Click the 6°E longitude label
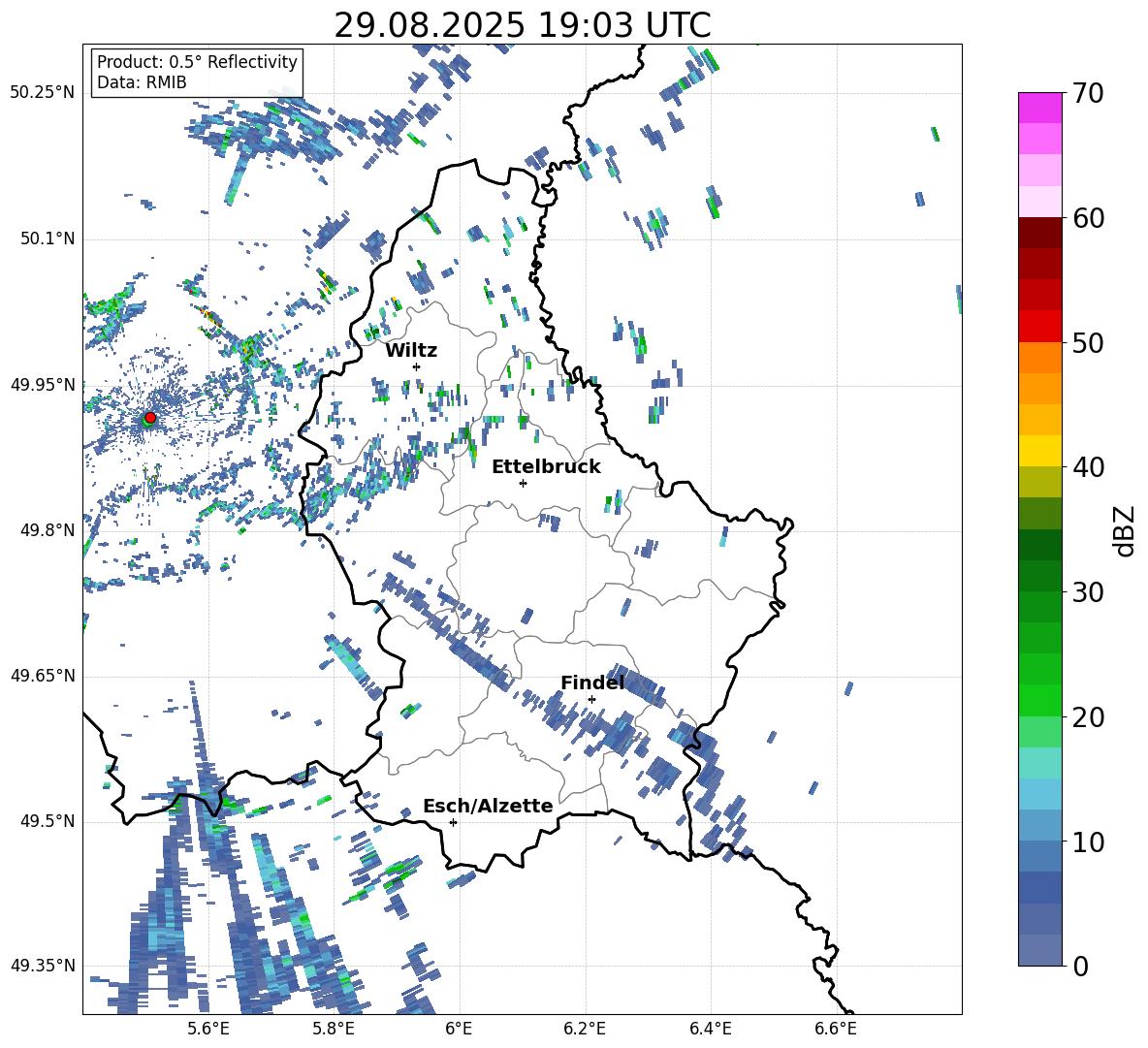 [x=459, y=1029]
